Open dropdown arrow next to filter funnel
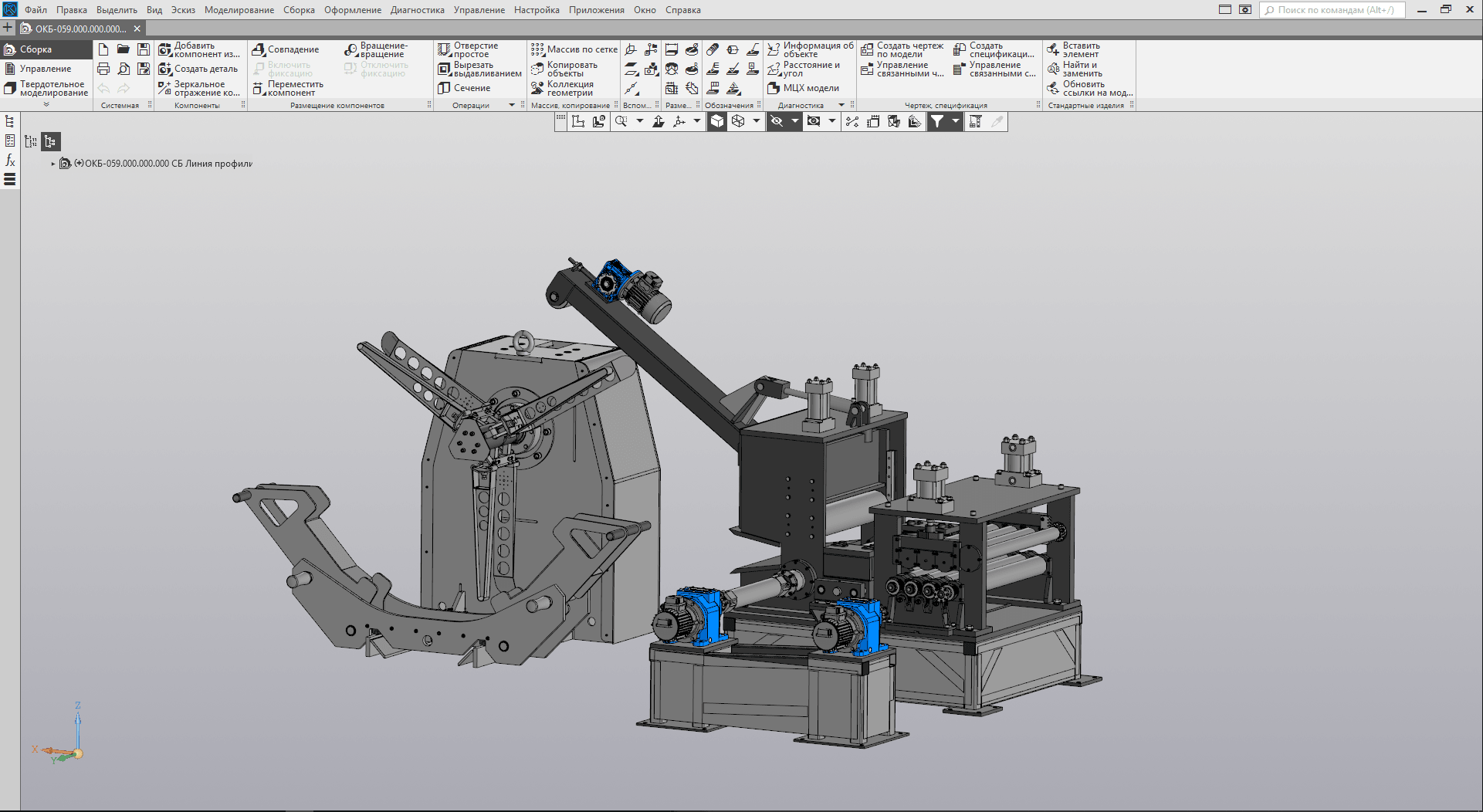The height and width of the screenshot is (812, 1483). (x=955, y=121)
